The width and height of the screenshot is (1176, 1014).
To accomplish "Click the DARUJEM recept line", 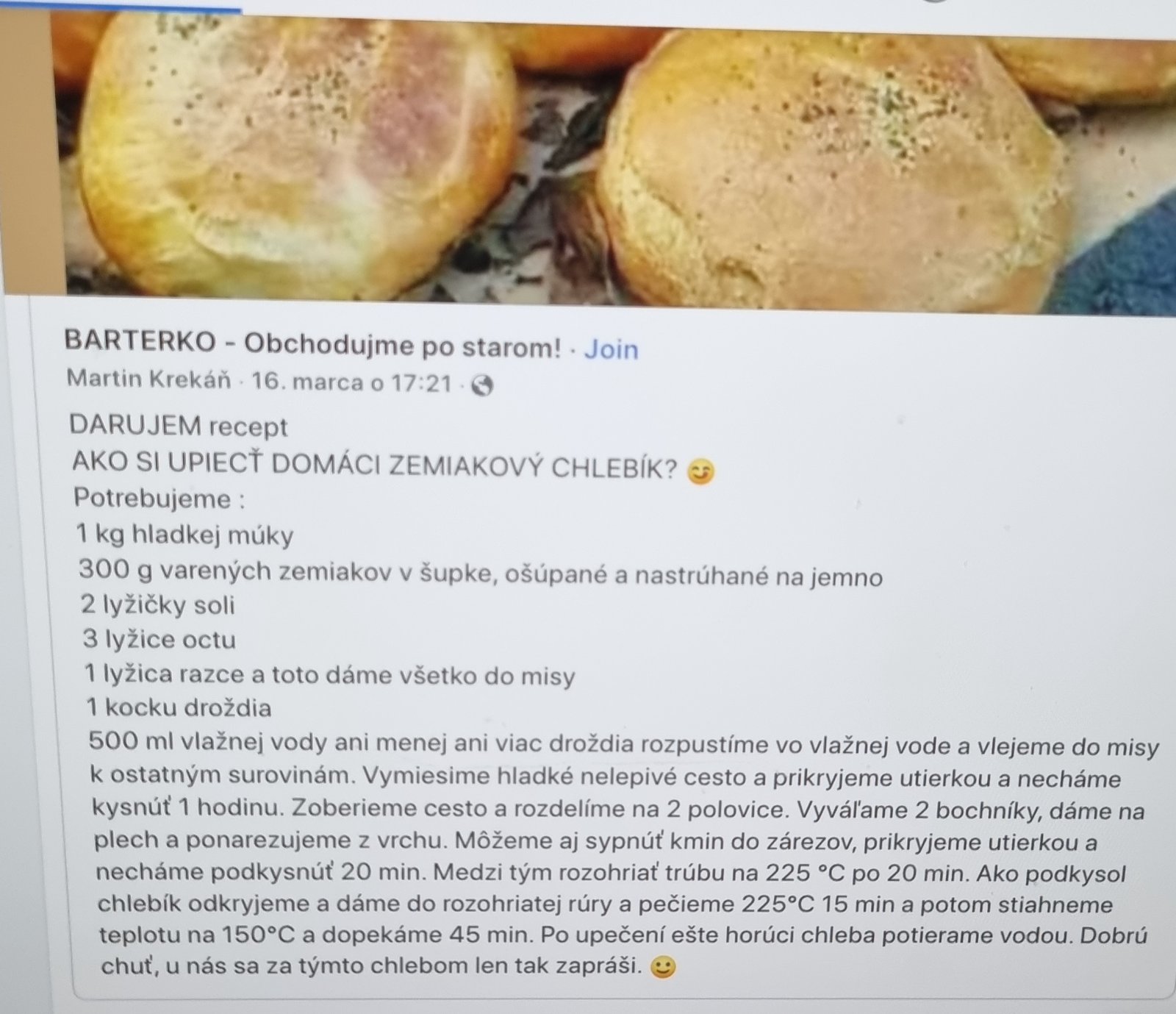I will (x=179, y=426).
